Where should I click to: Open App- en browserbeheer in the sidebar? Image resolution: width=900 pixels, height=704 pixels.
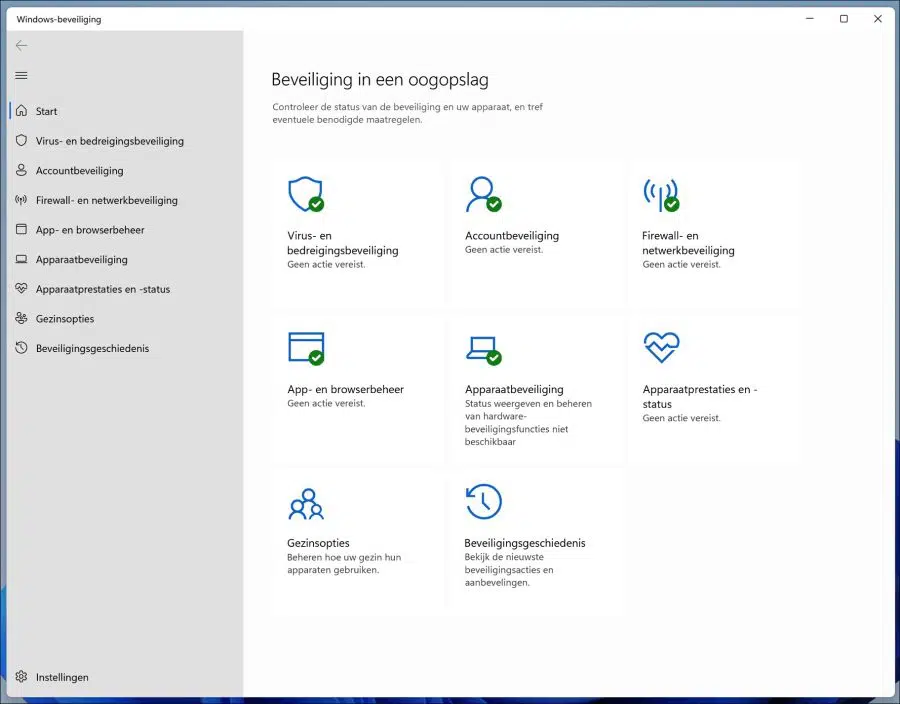click(126, 230)
